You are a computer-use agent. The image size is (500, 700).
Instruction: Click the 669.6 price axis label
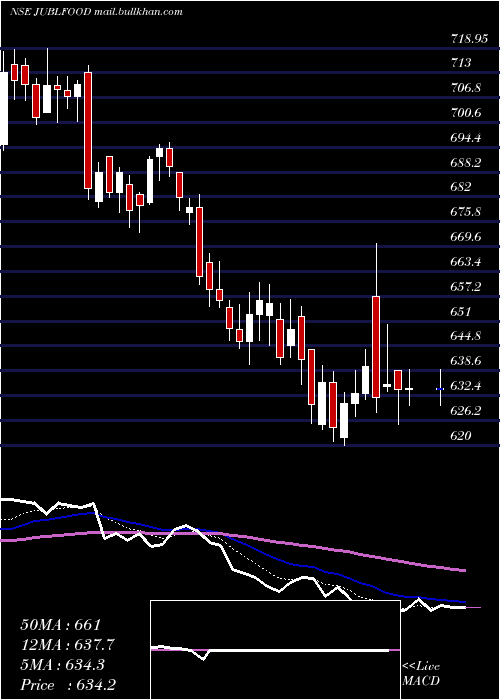pos(466,237)
